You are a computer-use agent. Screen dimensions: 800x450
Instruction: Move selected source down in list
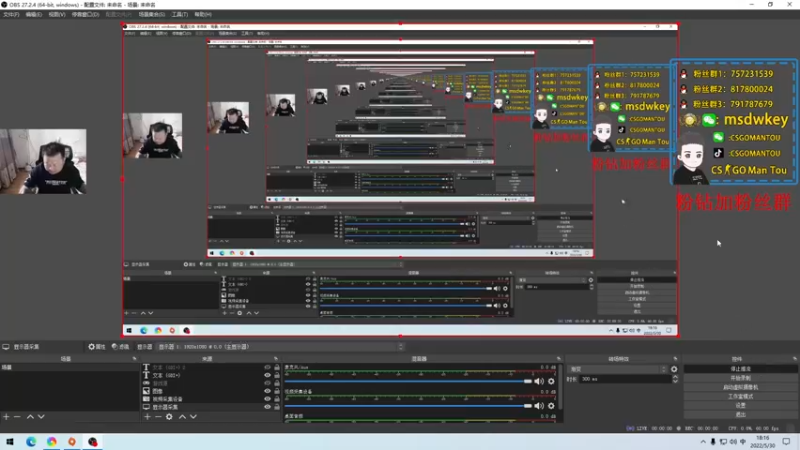193,417
